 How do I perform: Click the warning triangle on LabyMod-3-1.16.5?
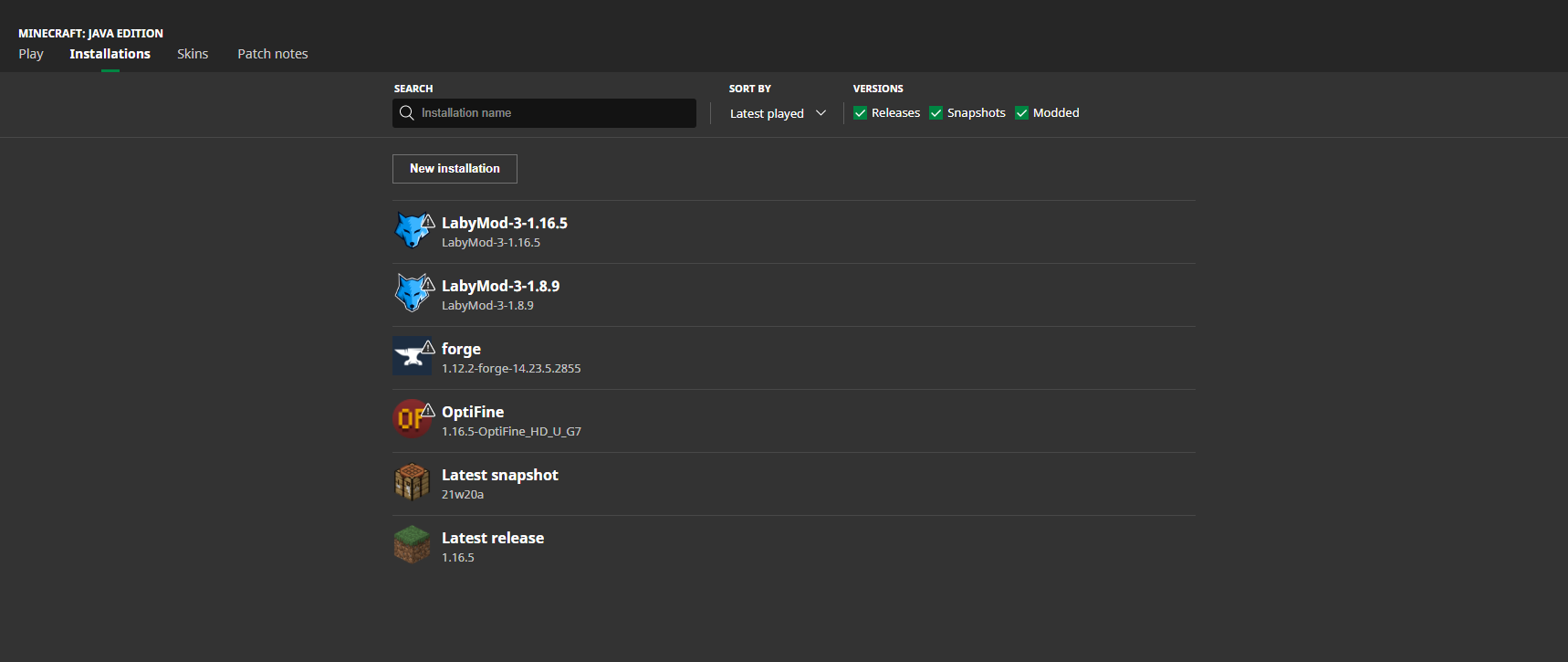tap(428, 221)
